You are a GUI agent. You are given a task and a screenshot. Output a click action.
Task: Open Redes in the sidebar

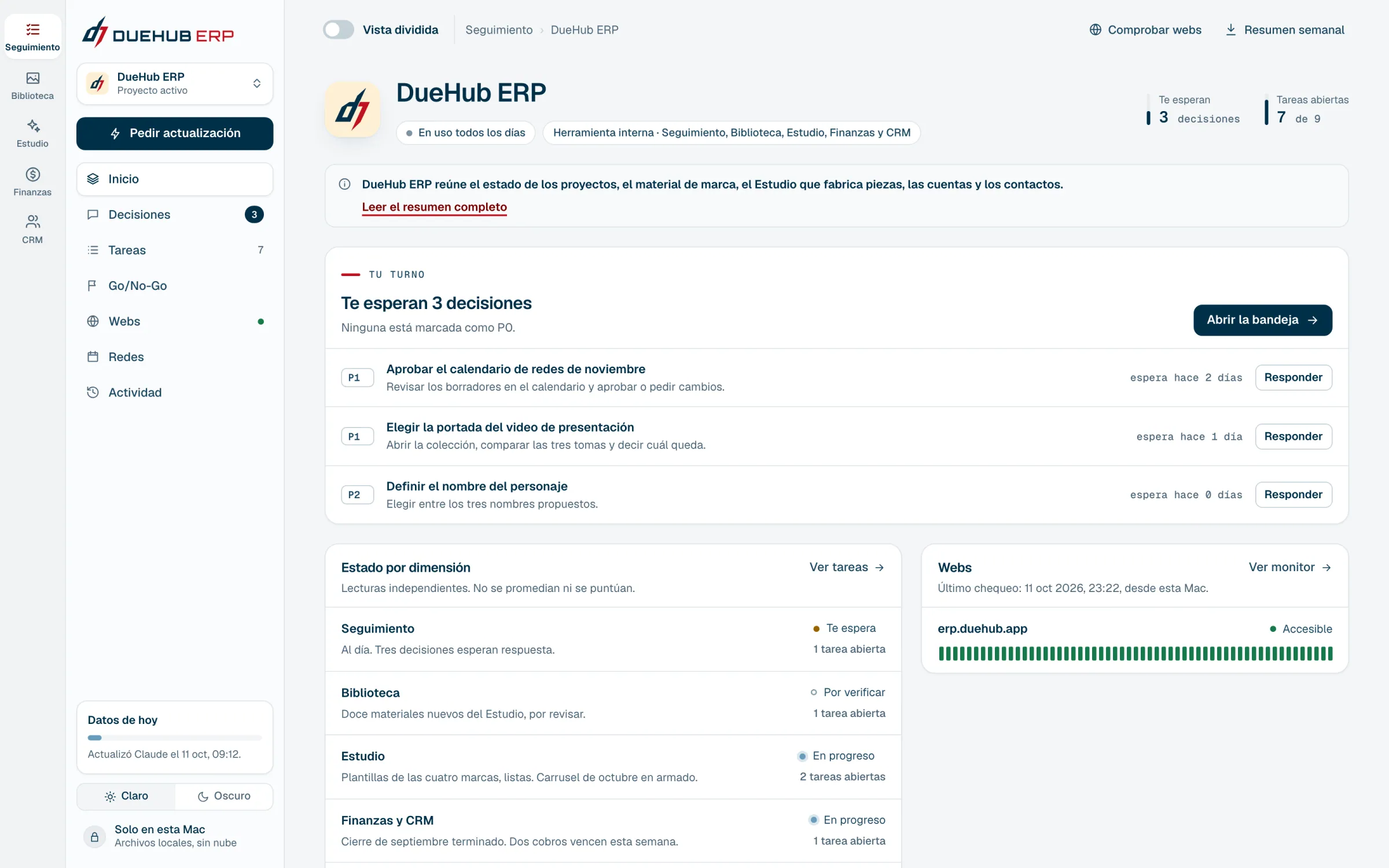click(x=175, y=357)
